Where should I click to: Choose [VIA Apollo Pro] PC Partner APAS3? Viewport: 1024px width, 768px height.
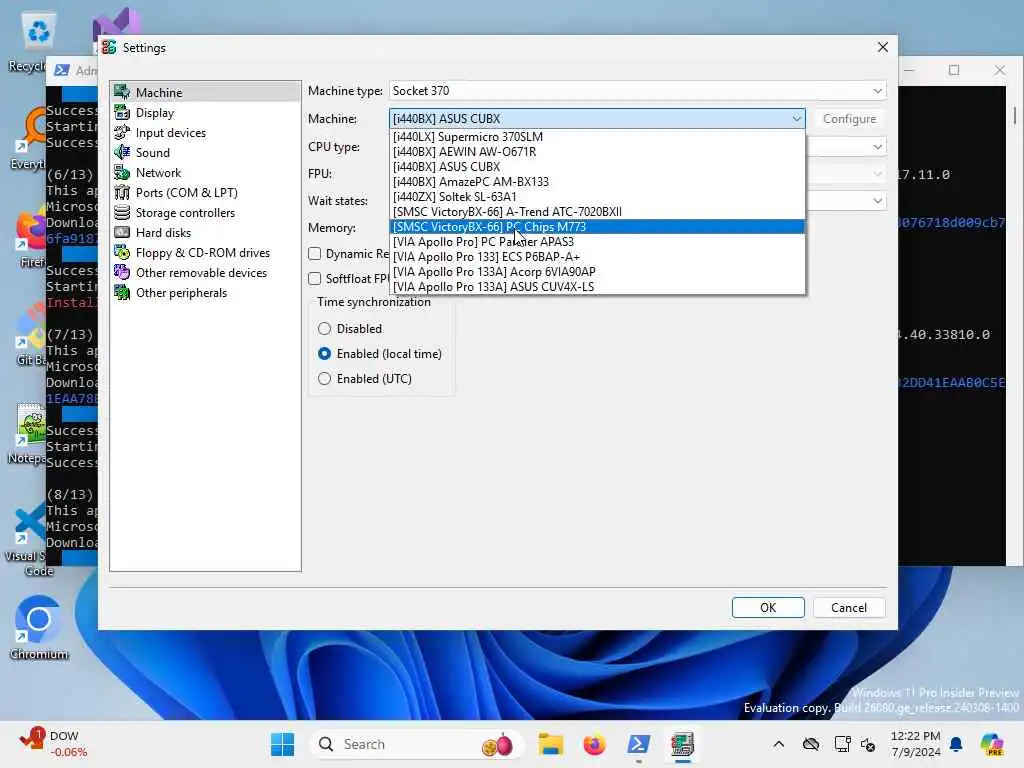click(x=598, y=242)
